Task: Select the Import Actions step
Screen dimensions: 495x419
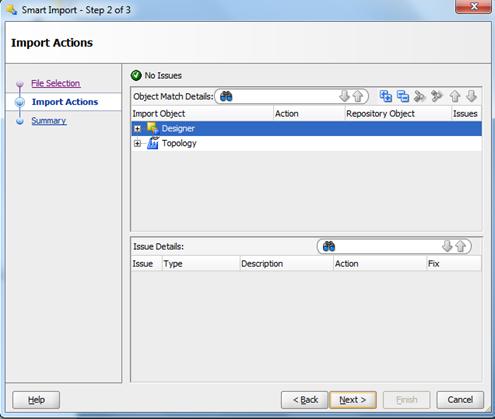Action: 65,102
